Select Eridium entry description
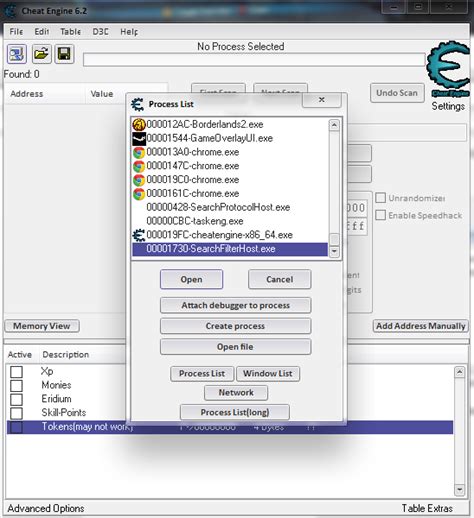 (56, 399)
